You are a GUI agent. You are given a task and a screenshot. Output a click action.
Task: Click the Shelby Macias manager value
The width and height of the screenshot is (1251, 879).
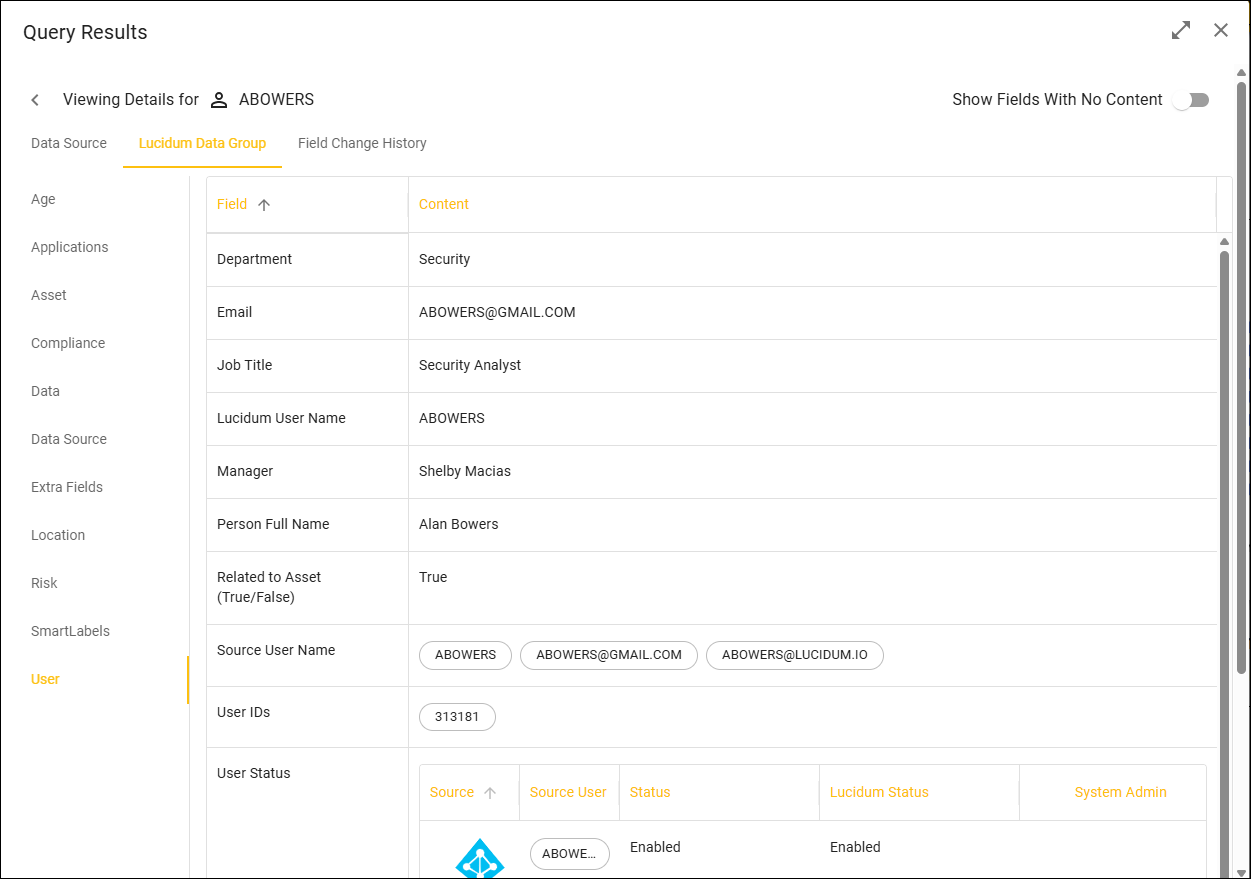tap(465, 471)
